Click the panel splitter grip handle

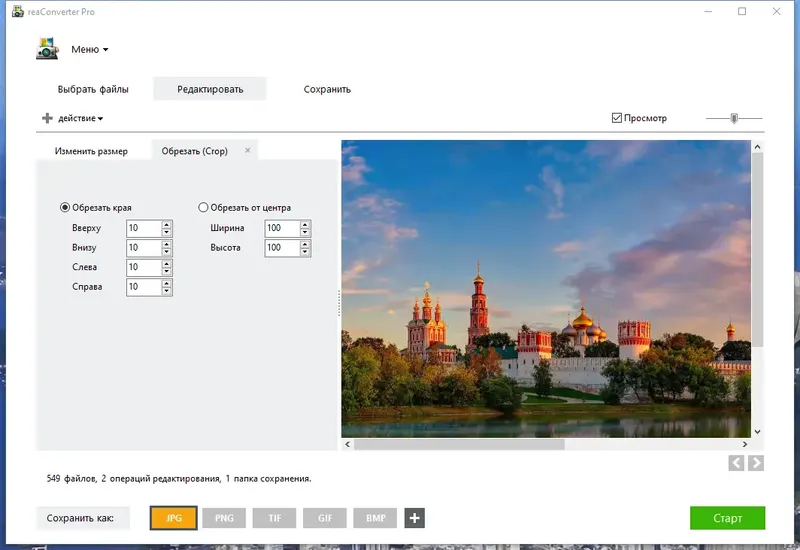339,303
